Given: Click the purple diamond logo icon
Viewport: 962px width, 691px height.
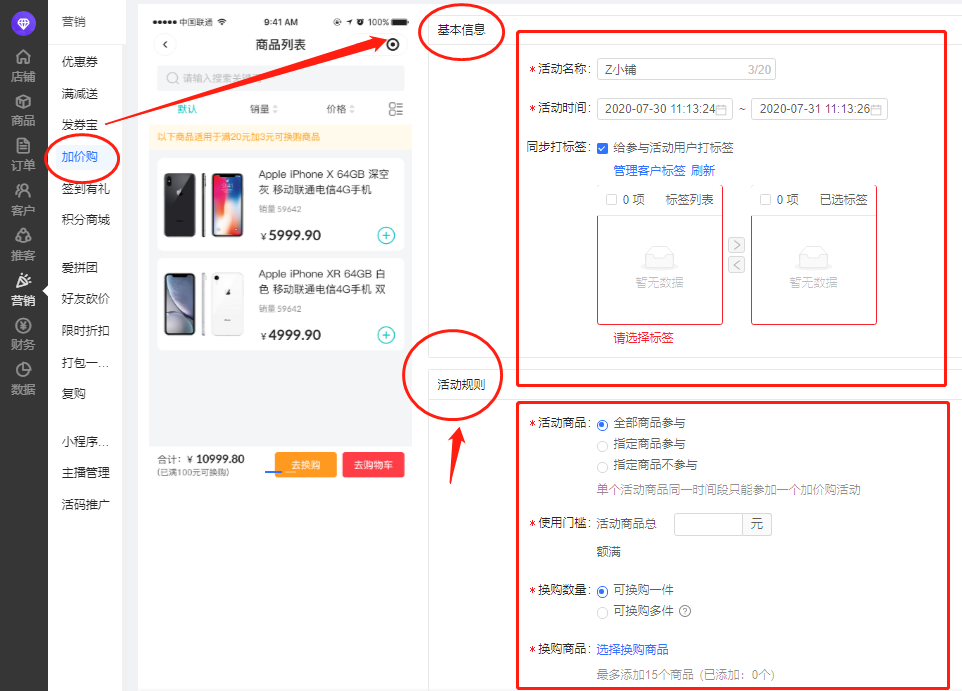Looking at the screenshot, I should (x=23, y=23).
